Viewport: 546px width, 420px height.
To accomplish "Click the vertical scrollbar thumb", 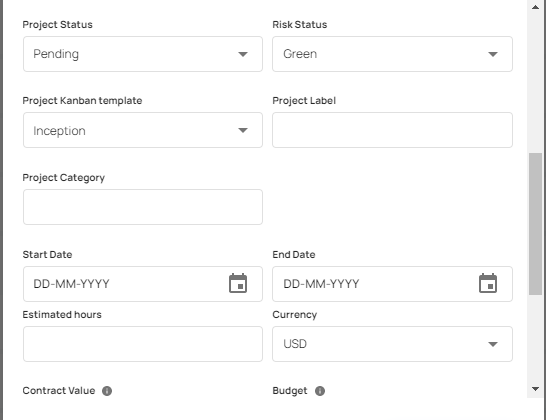I will pyautogui.click(x=535, y=224).
